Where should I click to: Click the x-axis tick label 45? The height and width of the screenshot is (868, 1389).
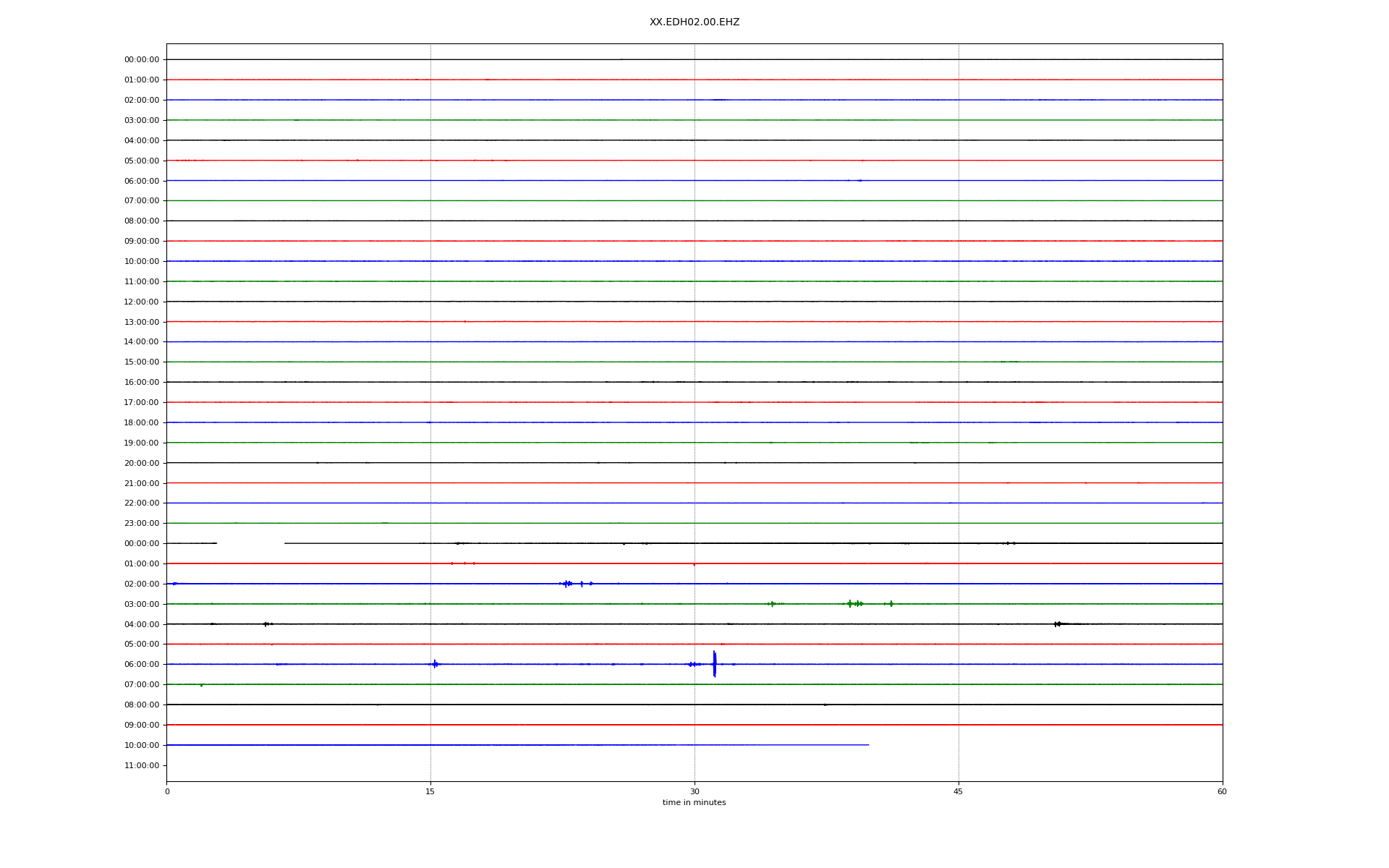coord(959,791)
